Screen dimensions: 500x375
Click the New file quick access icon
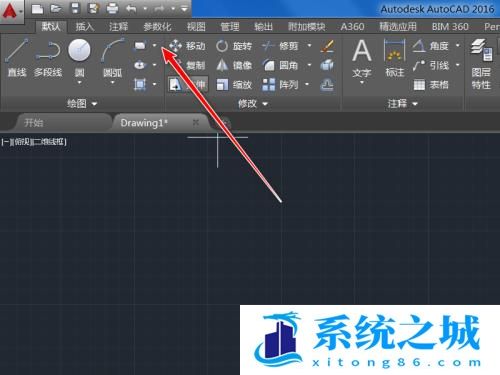click(37, 9)
